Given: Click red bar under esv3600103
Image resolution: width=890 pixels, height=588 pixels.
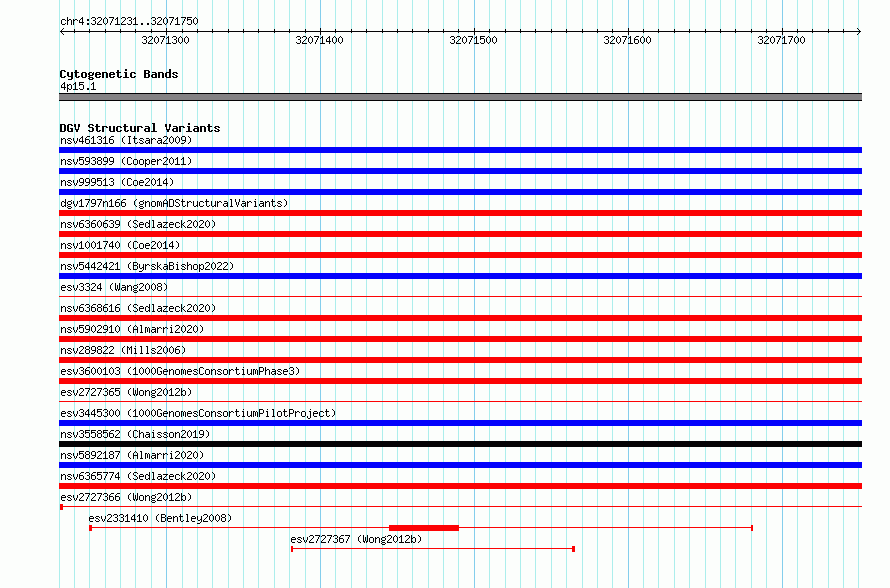Looking at the screenshot, I should pos(460,381).
